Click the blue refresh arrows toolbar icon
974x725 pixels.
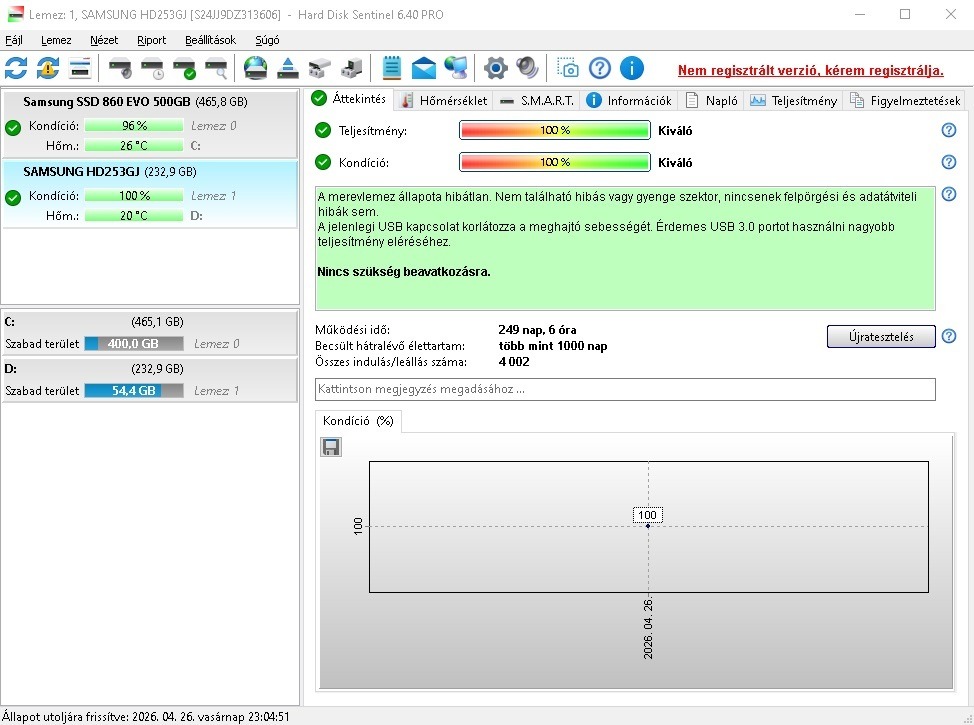pos(16,68)
